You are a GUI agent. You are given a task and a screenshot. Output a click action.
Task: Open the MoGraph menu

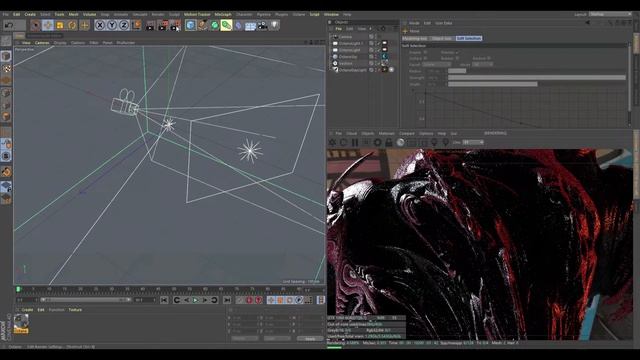pyautogui.click(x=223, y=14)
